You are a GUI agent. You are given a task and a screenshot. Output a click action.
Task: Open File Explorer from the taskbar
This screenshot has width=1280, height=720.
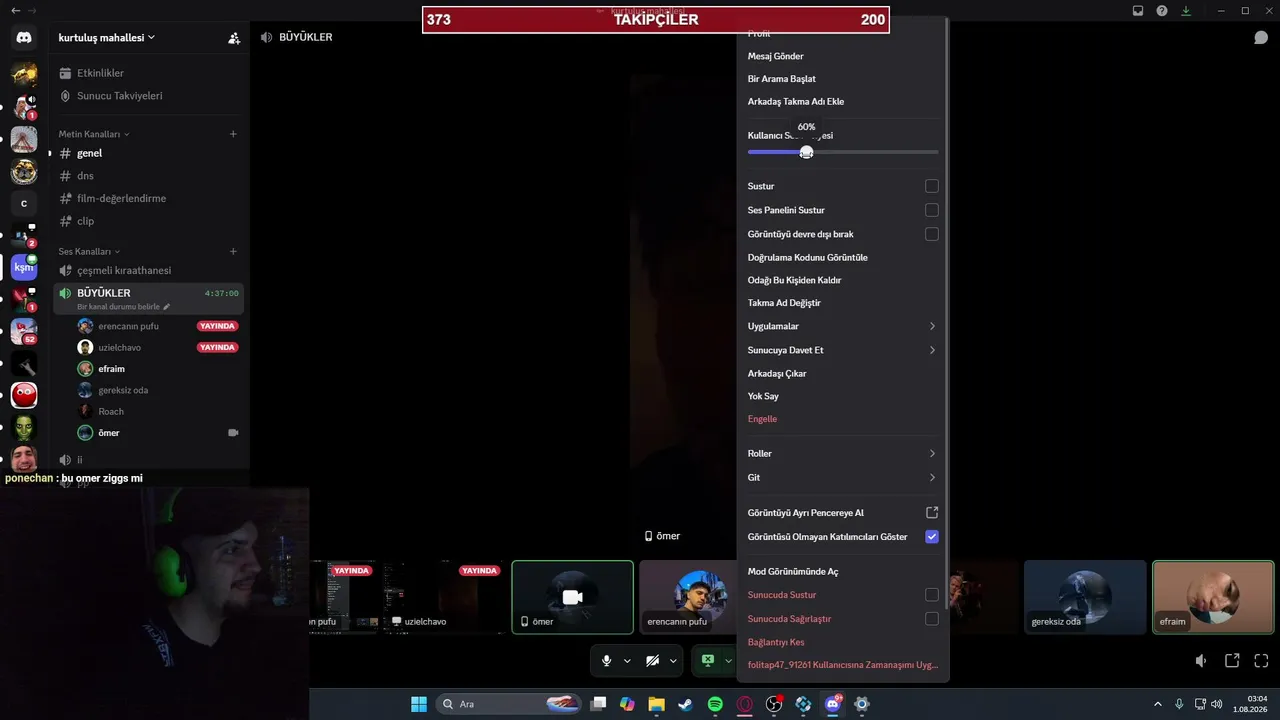[656, 704]
